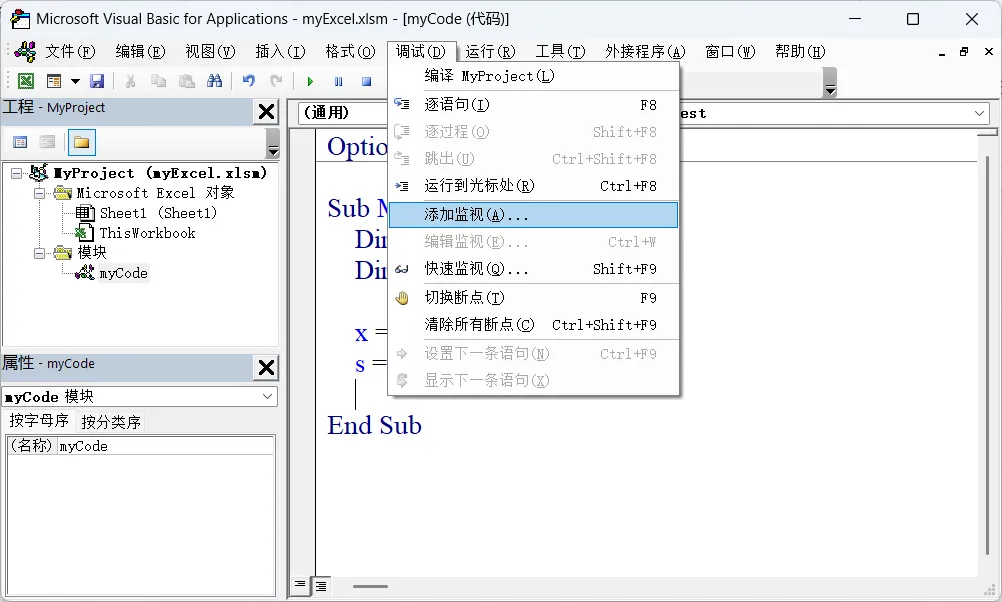Image resolution: width=1002 pixels, height=602 pixels.
Task: Click the Save toolbar icon
Action: [x=96, y=81]
